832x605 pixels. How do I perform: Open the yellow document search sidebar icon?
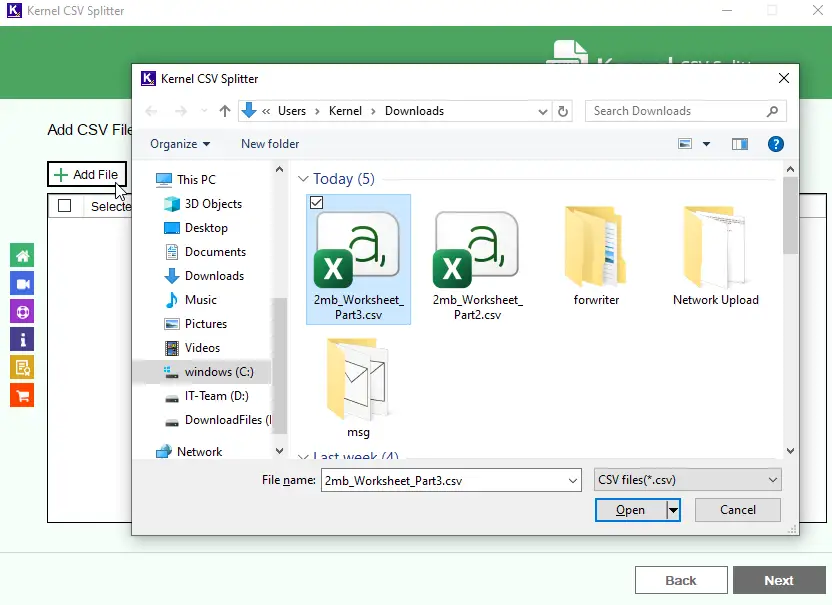(22, 367)
